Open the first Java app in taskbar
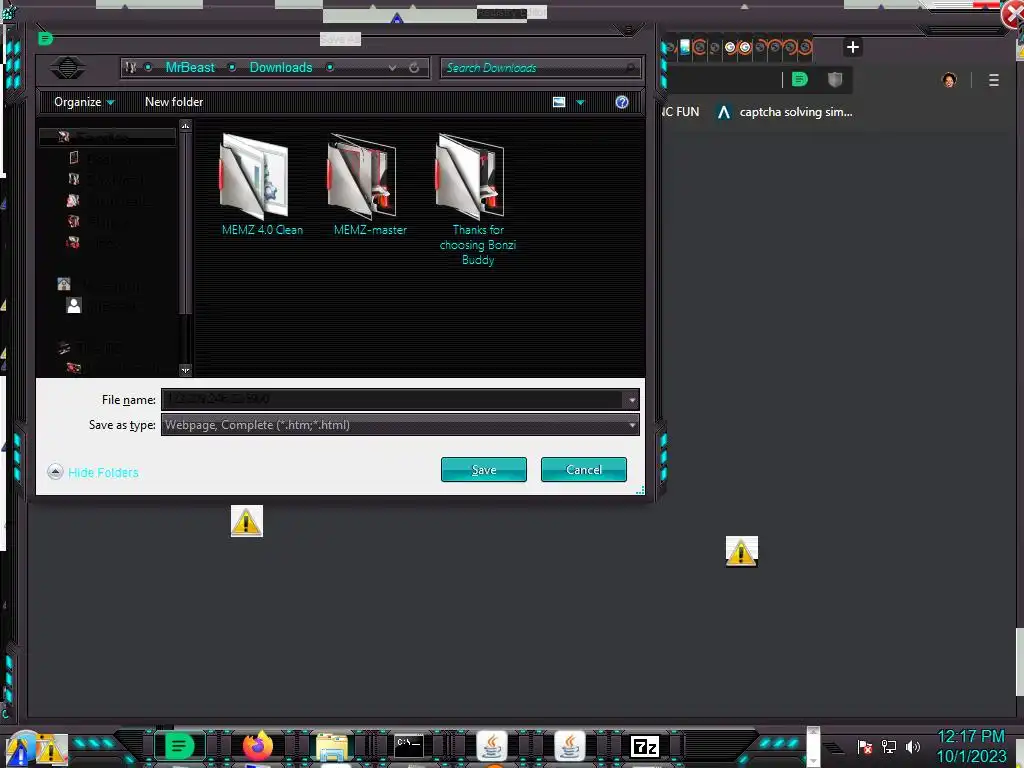Viewport: 1024px width, 768px height. click(x=492, y=745)
